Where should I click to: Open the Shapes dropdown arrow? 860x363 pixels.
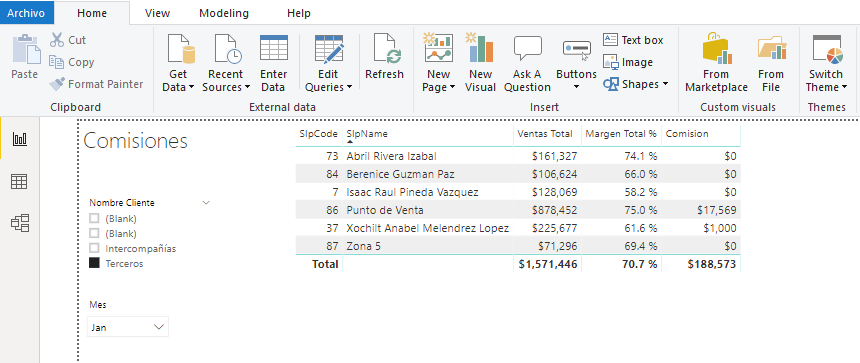665,84
